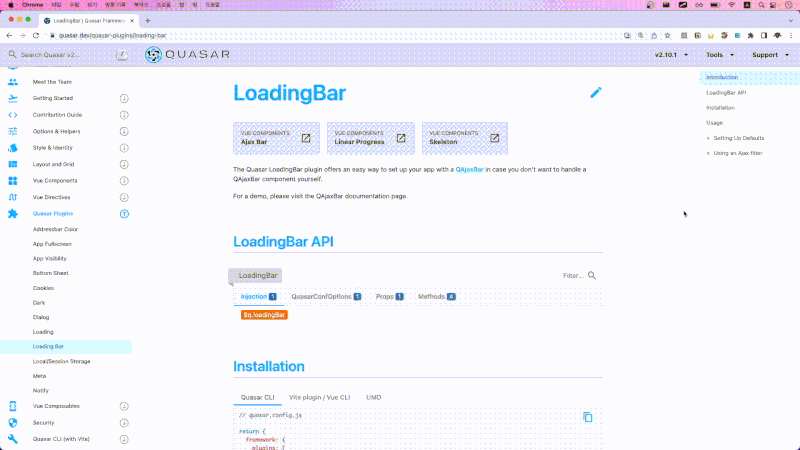This screenshot has width=800, height=450.
Task: Open the Tools dropdown menu
Action: (720, 55)
